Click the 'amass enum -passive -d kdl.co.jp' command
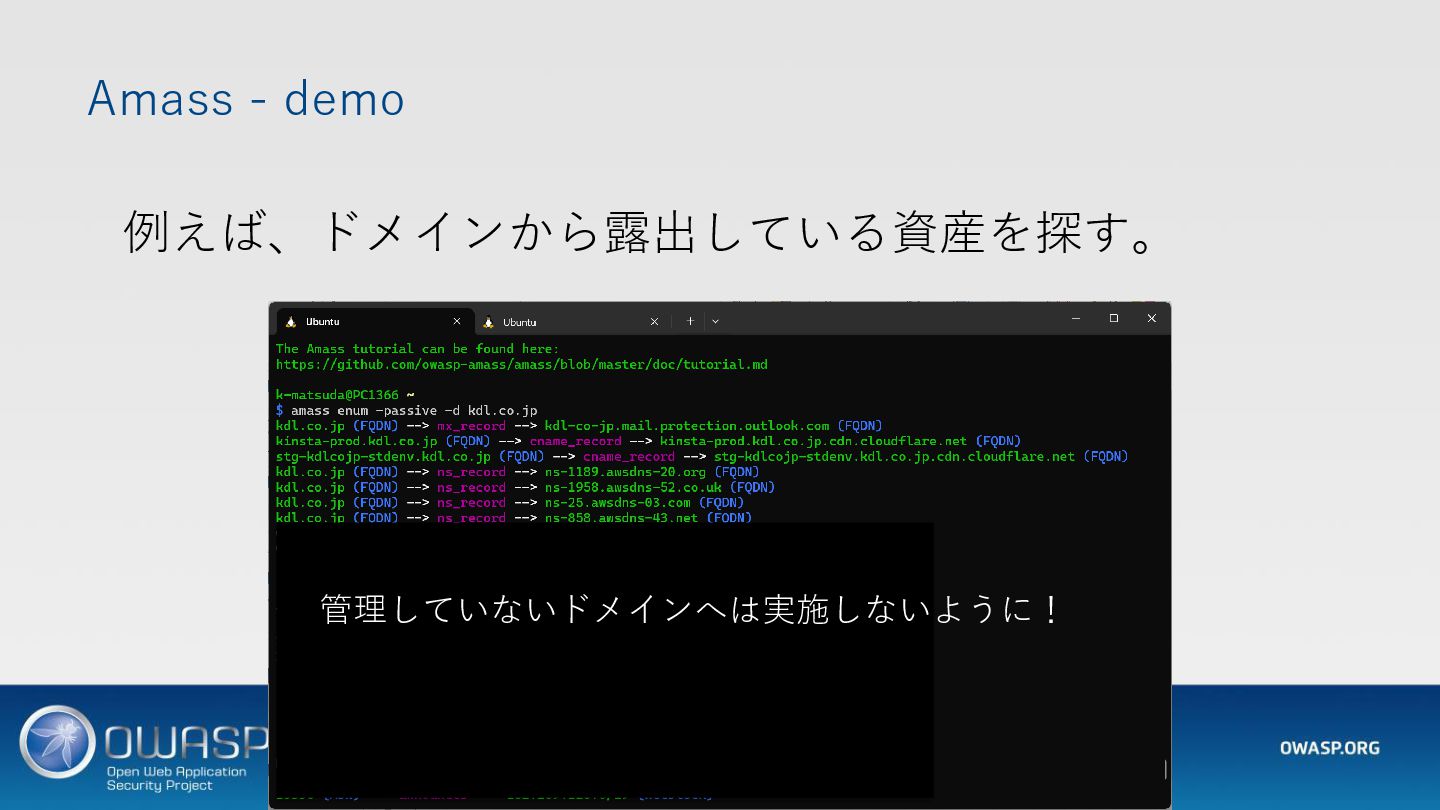 click(x=414, y=410)
